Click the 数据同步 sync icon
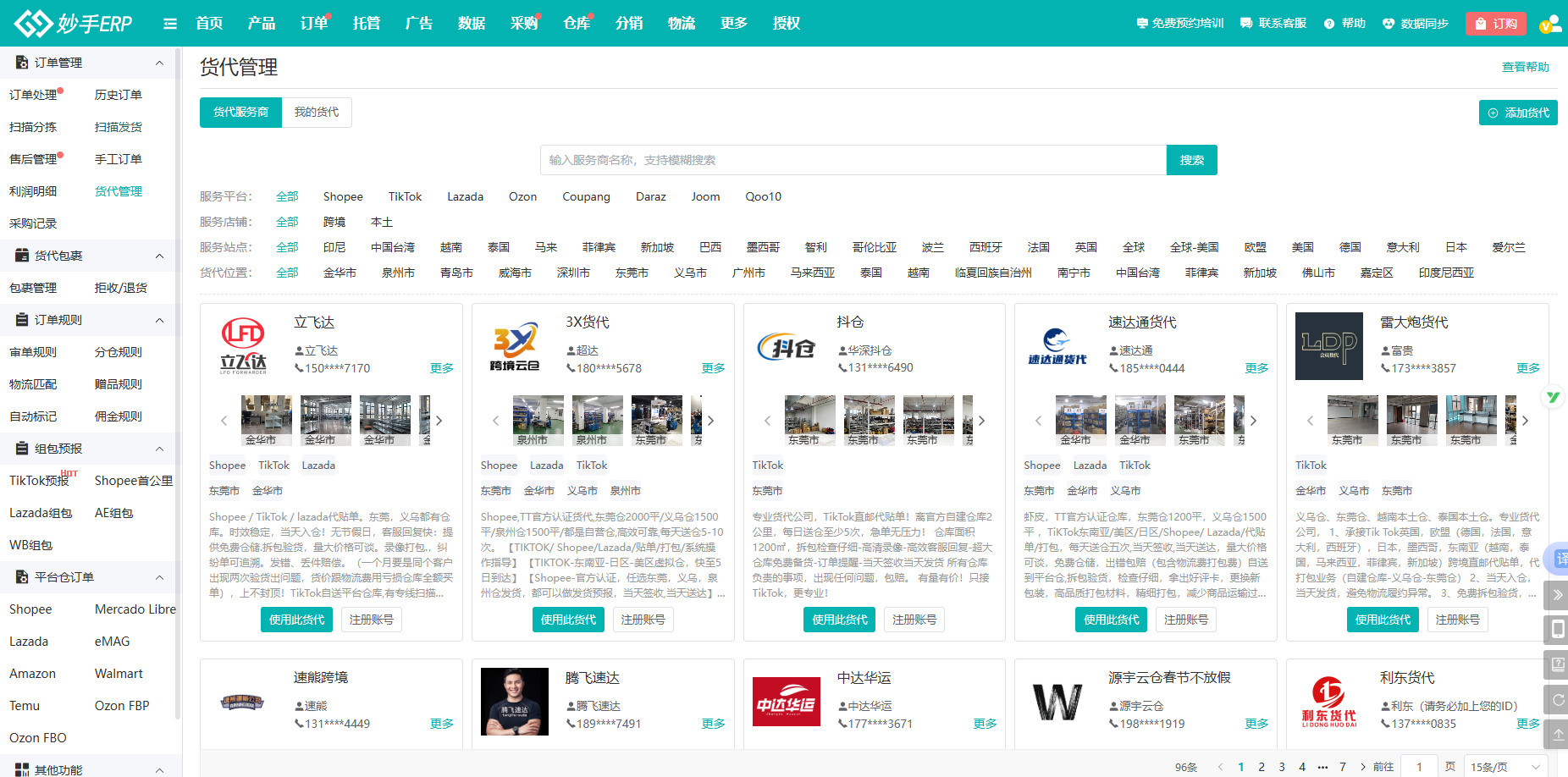1568x777 pixels. 1389,24
